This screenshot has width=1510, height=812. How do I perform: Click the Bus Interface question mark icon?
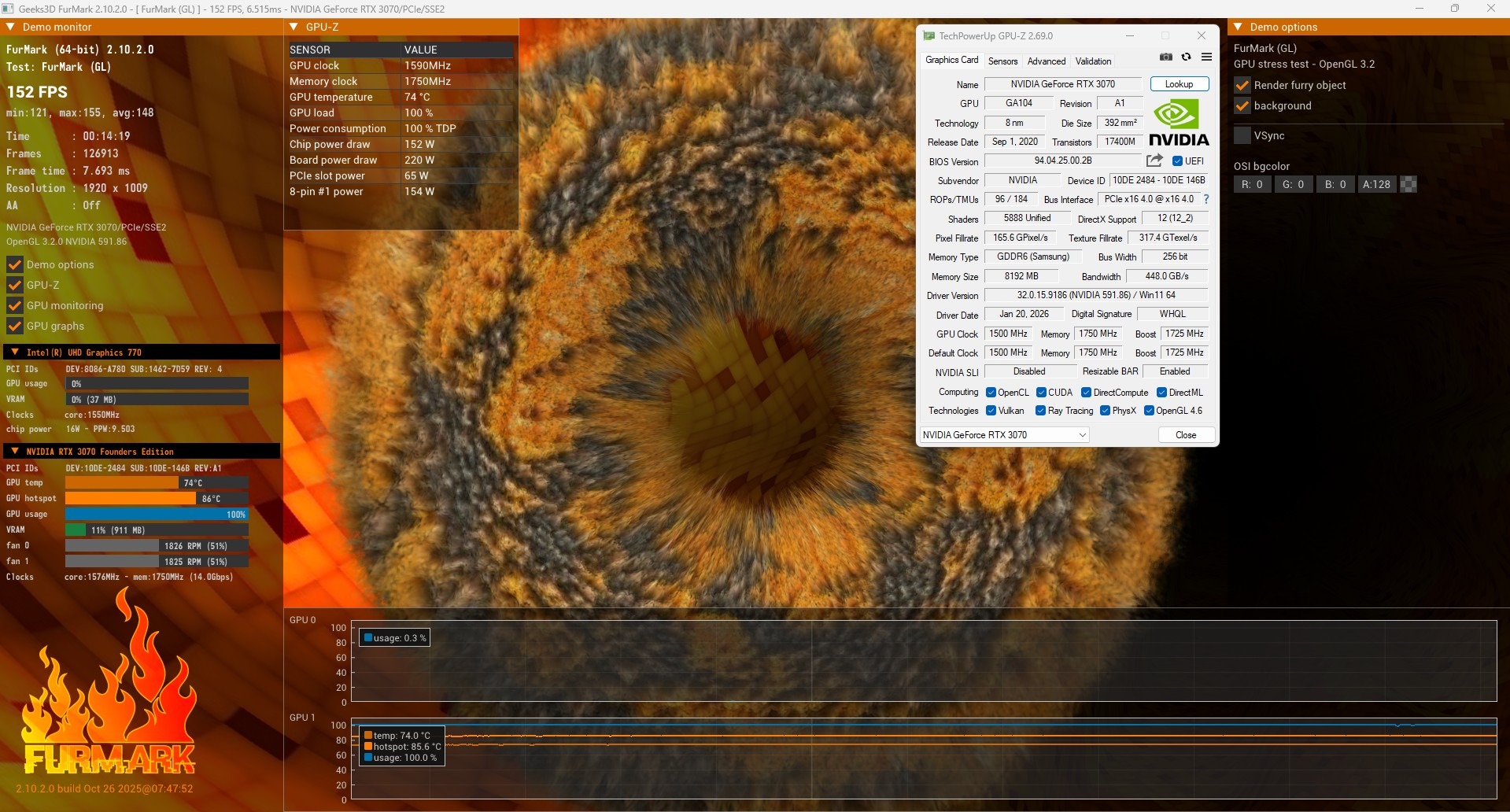click(x=1205, y=199)
